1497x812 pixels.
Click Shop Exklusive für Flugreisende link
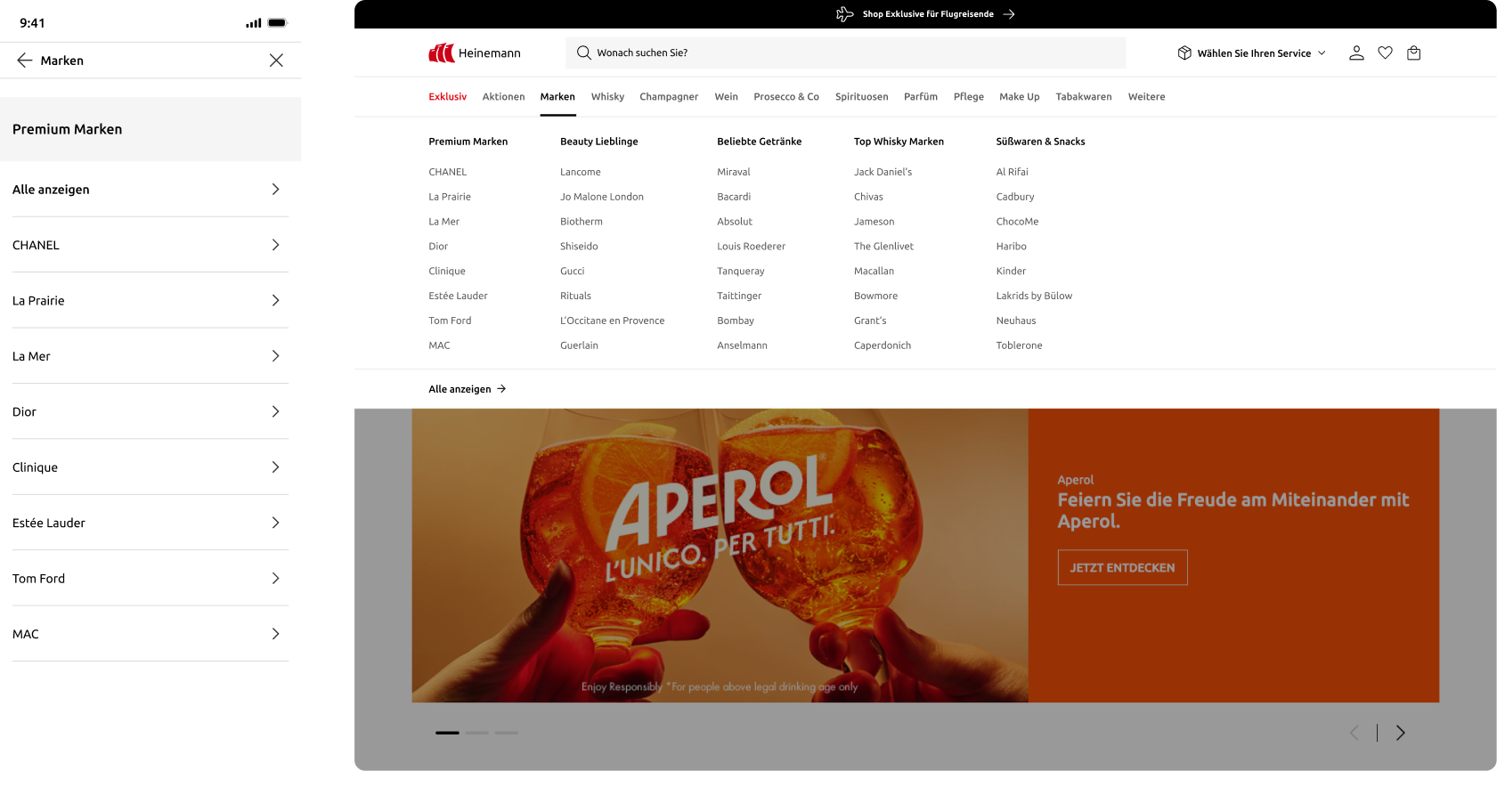point(928,14)
